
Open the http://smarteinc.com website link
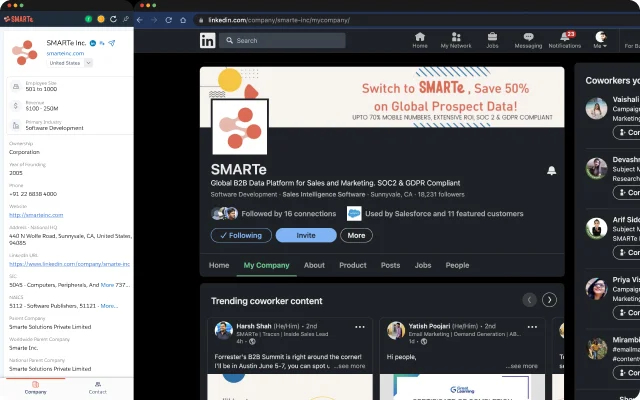(36, 215)
